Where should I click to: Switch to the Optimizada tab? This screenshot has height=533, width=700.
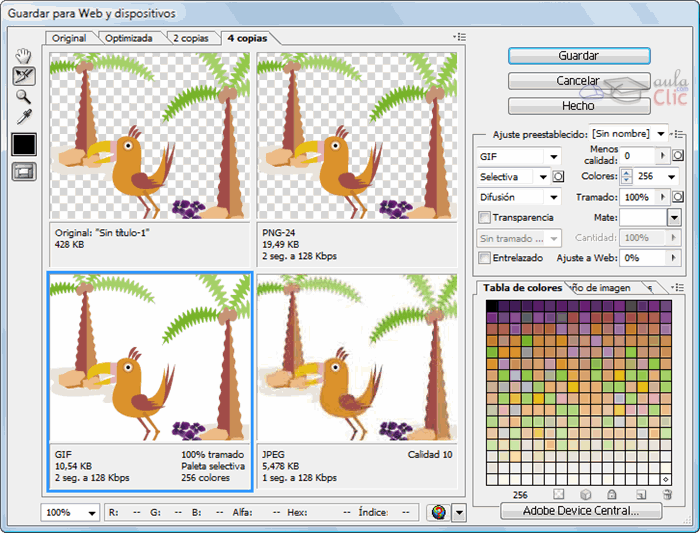tap(129, 38)
